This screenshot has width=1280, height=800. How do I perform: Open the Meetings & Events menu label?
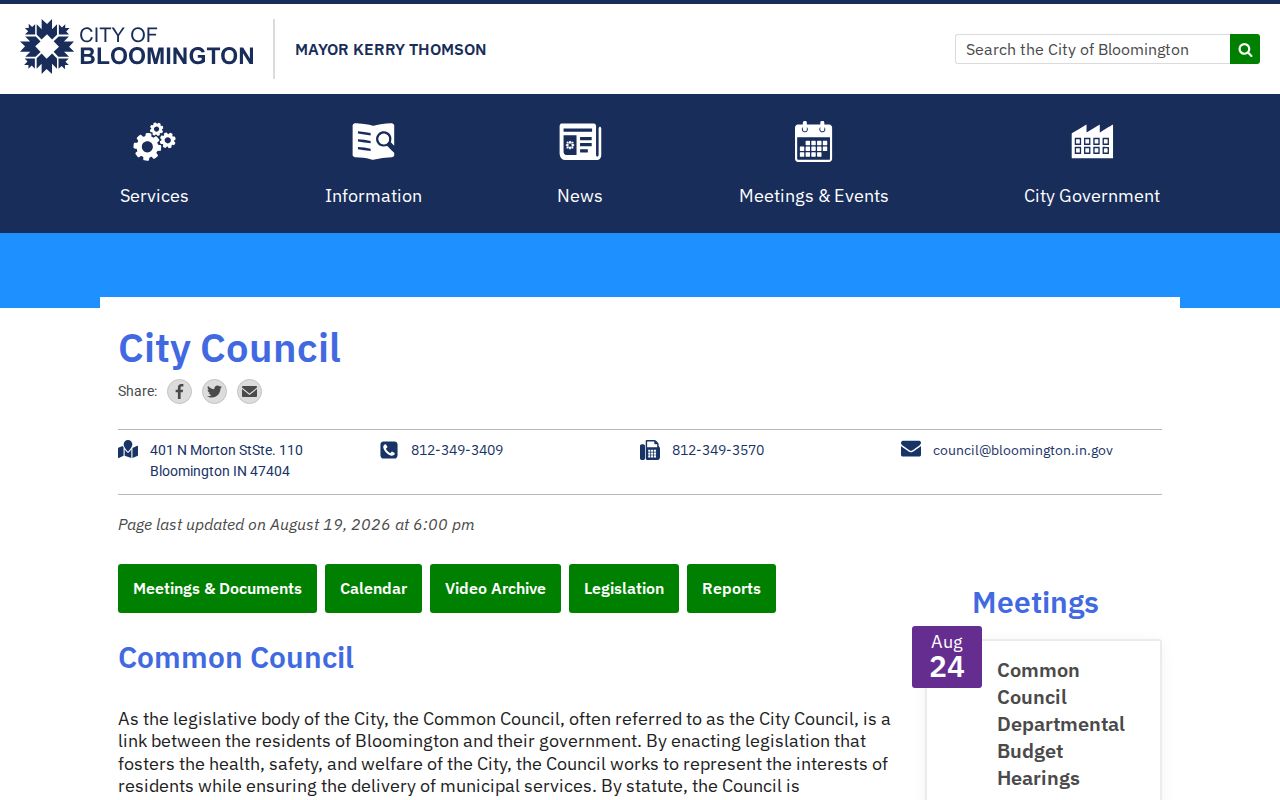pos(813,196)
